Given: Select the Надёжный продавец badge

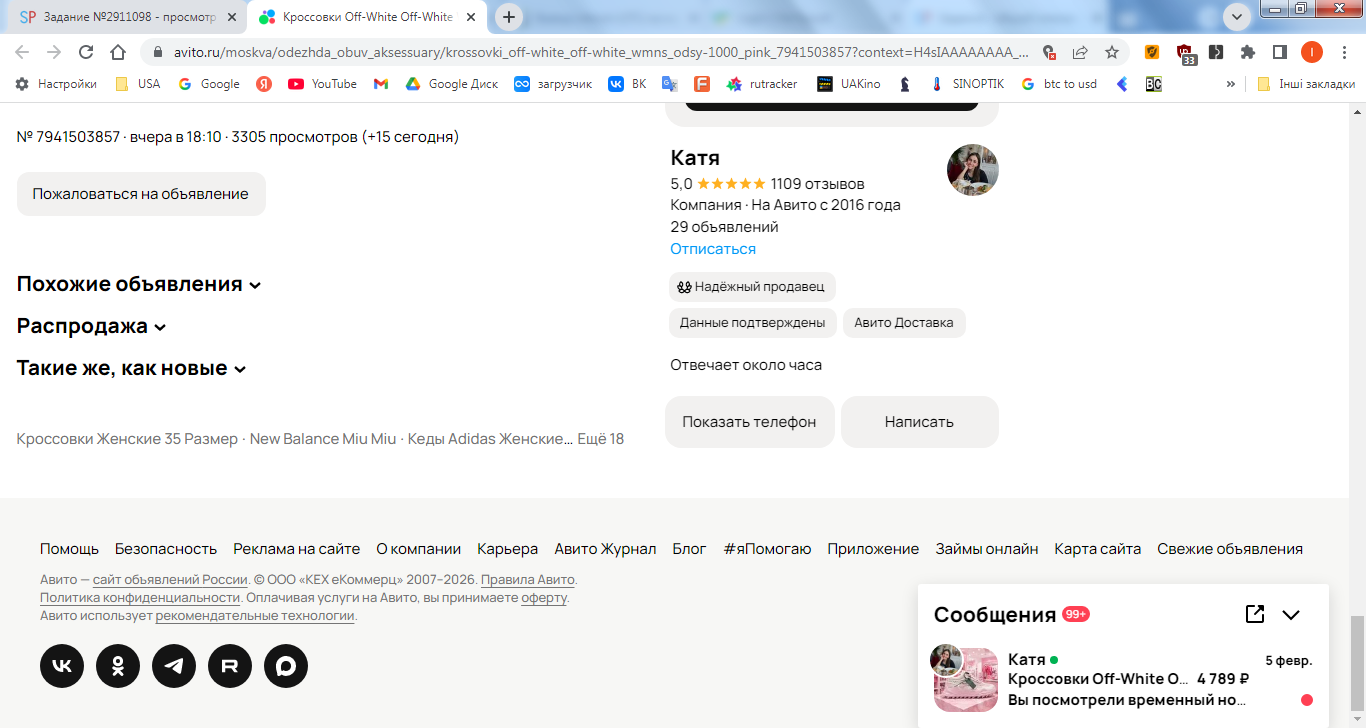Looking at the screenshot, I should pos(752,287).
